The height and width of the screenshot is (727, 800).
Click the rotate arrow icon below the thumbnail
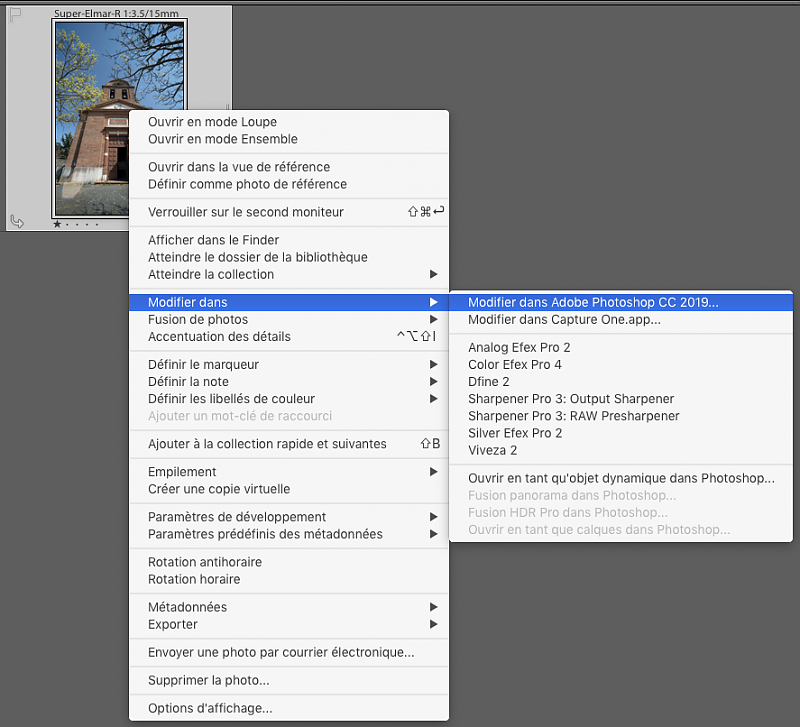[x=17, y=221]
